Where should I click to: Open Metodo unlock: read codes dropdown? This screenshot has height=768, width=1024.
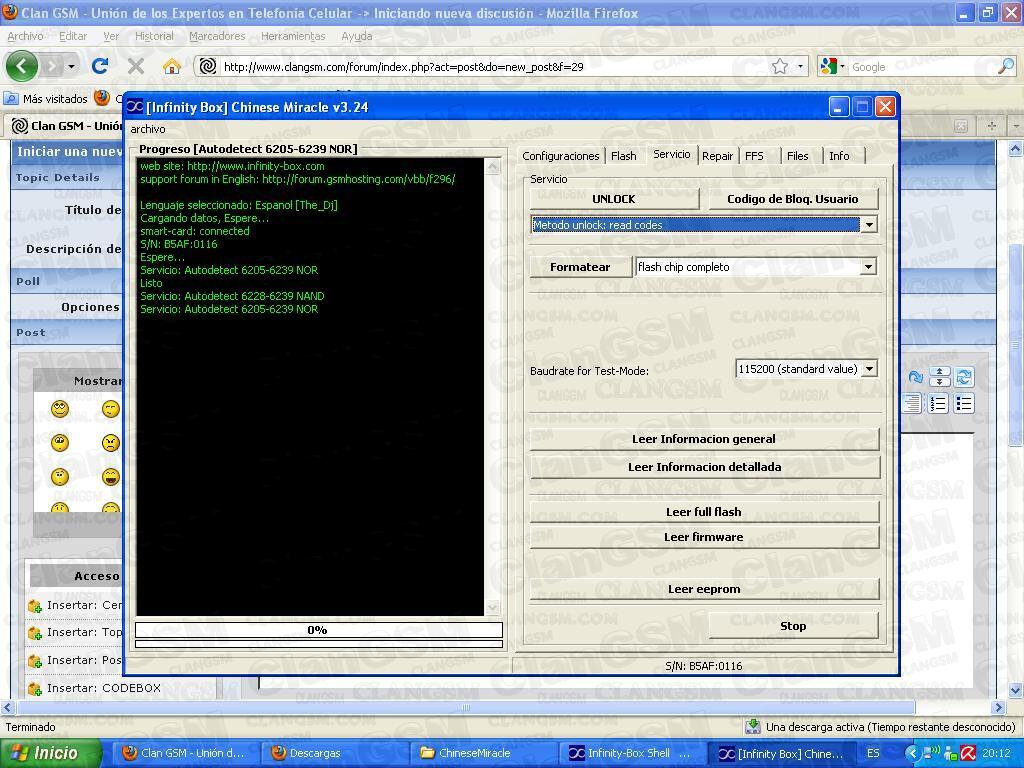point(869,225)
